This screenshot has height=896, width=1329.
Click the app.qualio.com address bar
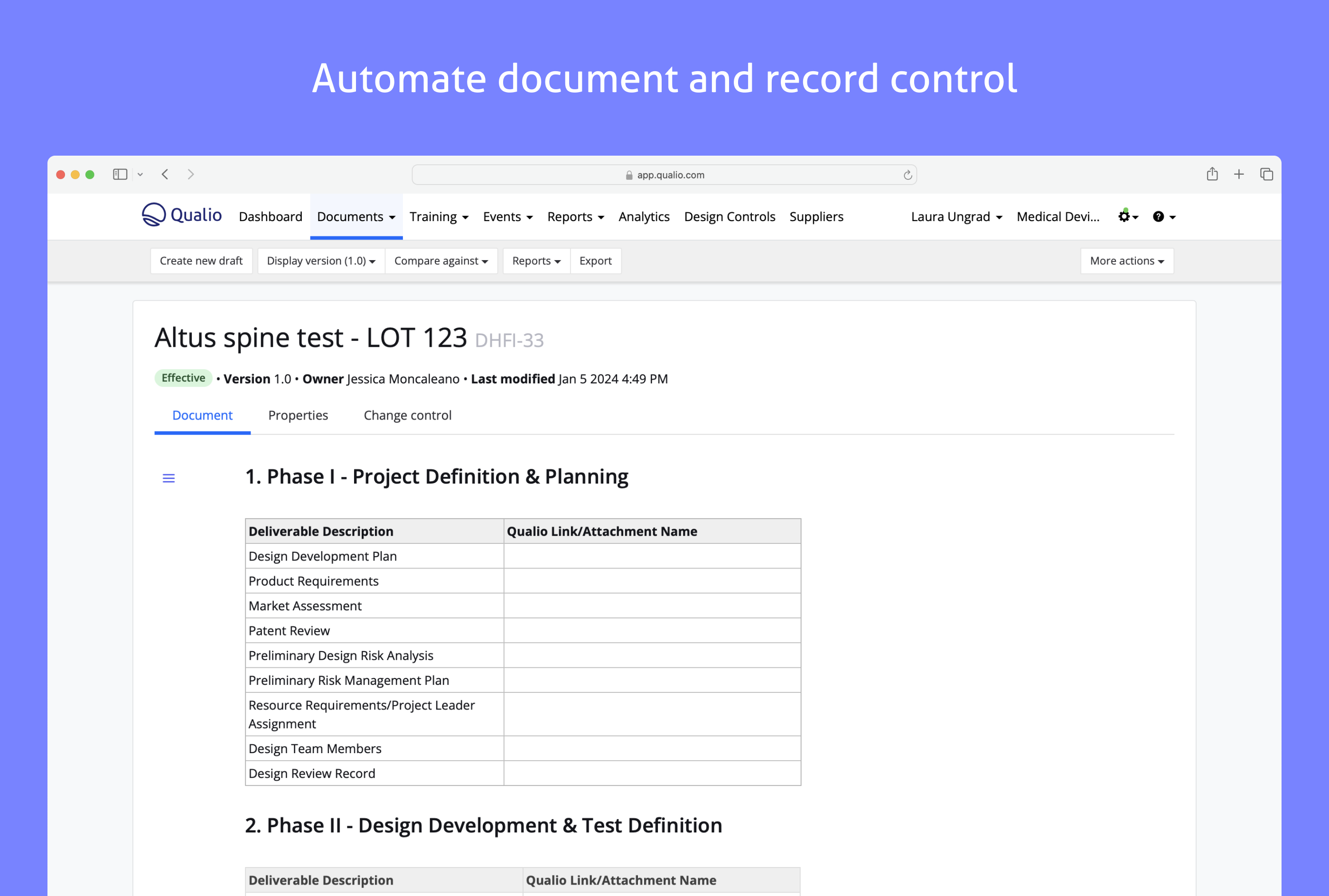(664, 175)
